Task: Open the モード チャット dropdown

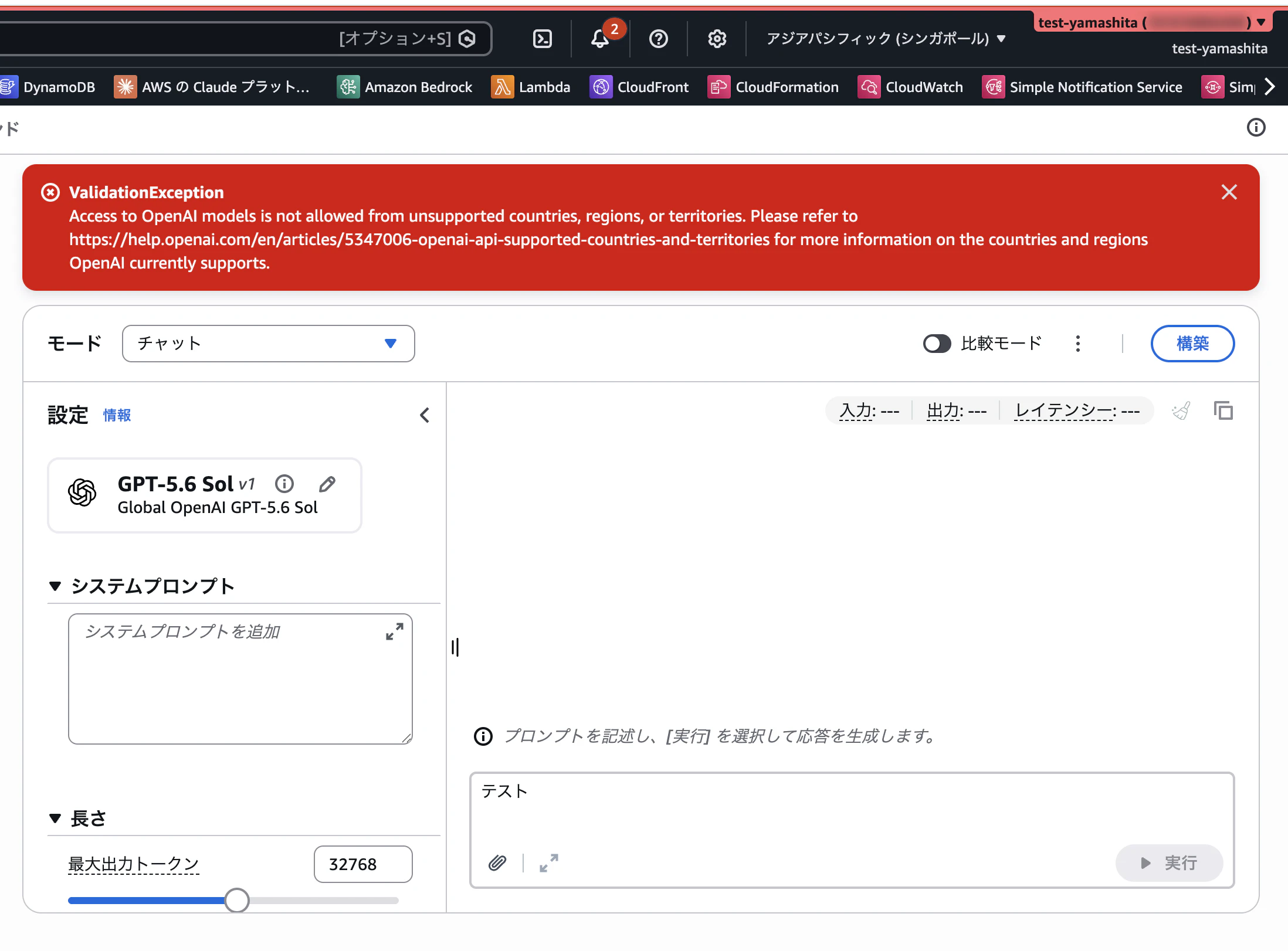Action: point(268,344)
